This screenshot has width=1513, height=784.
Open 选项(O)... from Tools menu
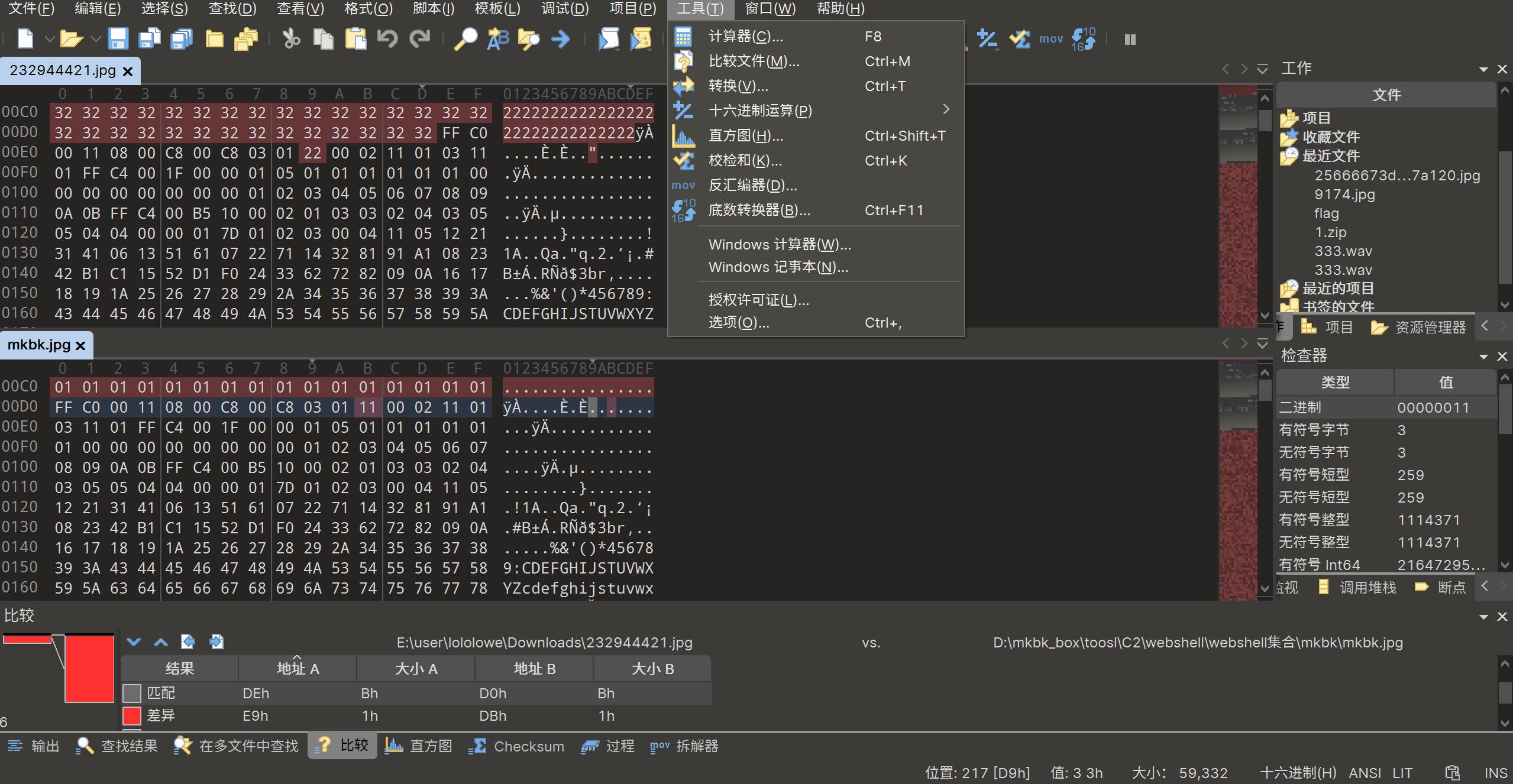click(816, 322)
